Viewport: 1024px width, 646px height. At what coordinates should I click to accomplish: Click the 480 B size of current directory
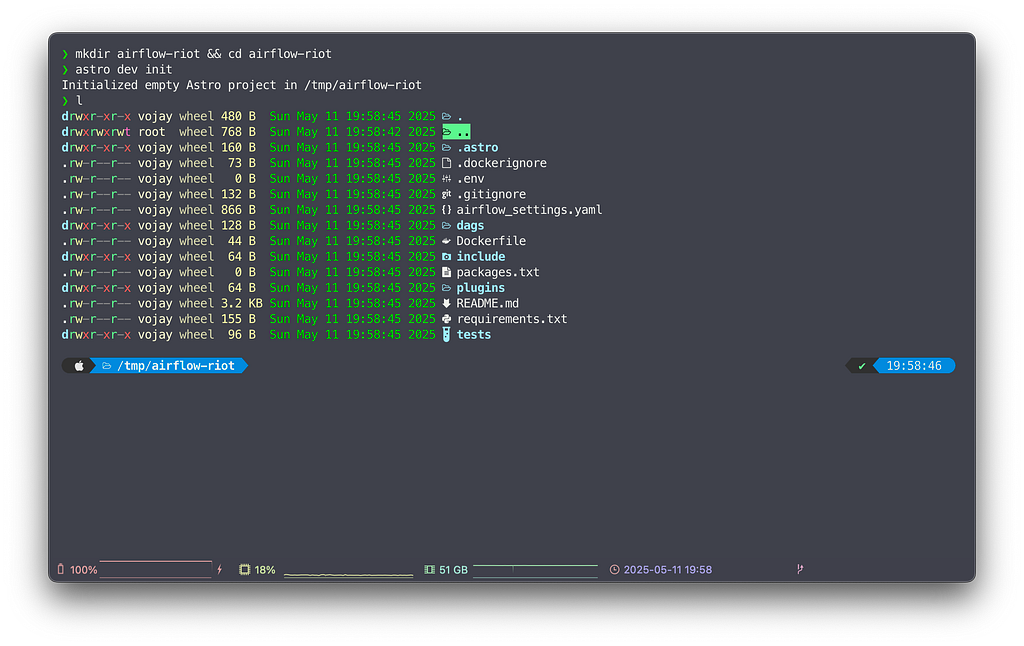pyautogui.click(x=238, y=116)
